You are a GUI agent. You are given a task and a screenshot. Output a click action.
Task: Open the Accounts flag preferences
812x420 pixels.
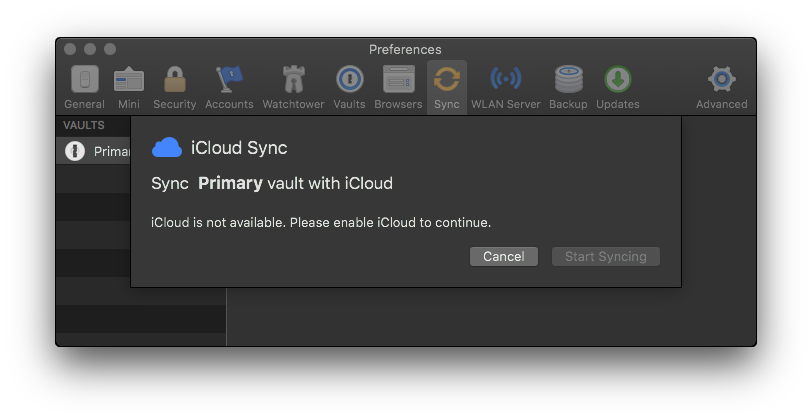point(229,88)
